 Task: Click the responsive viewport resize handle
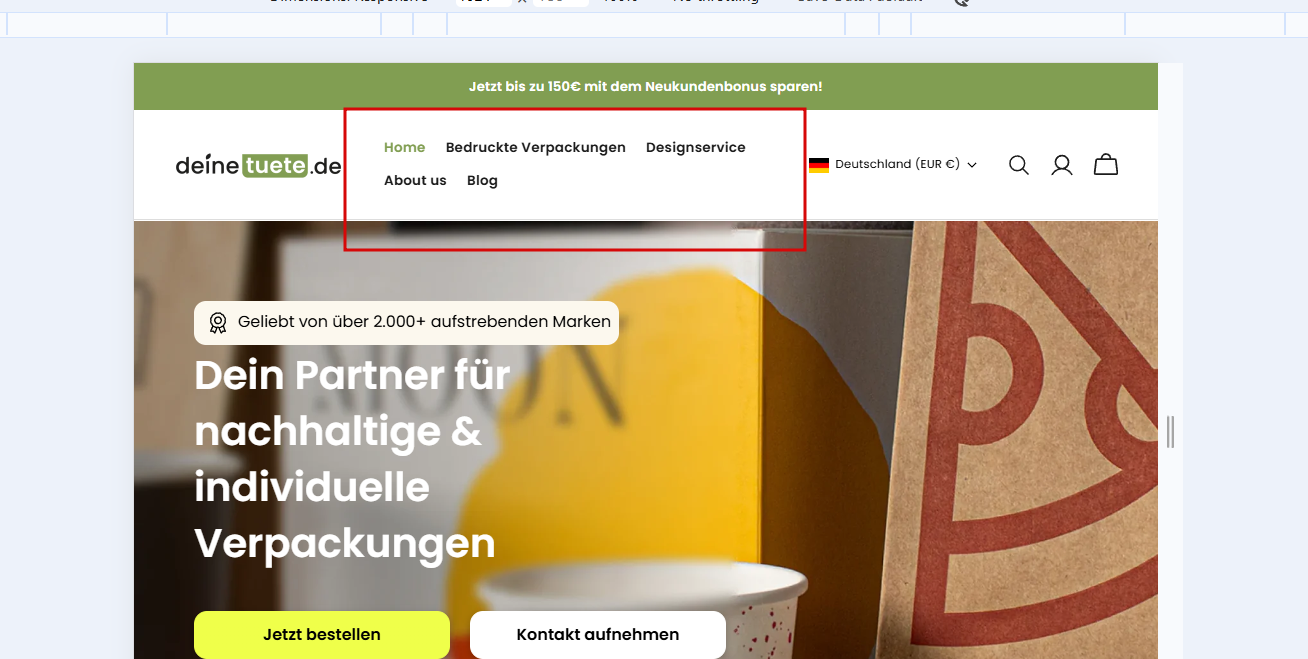point(1170,431)
